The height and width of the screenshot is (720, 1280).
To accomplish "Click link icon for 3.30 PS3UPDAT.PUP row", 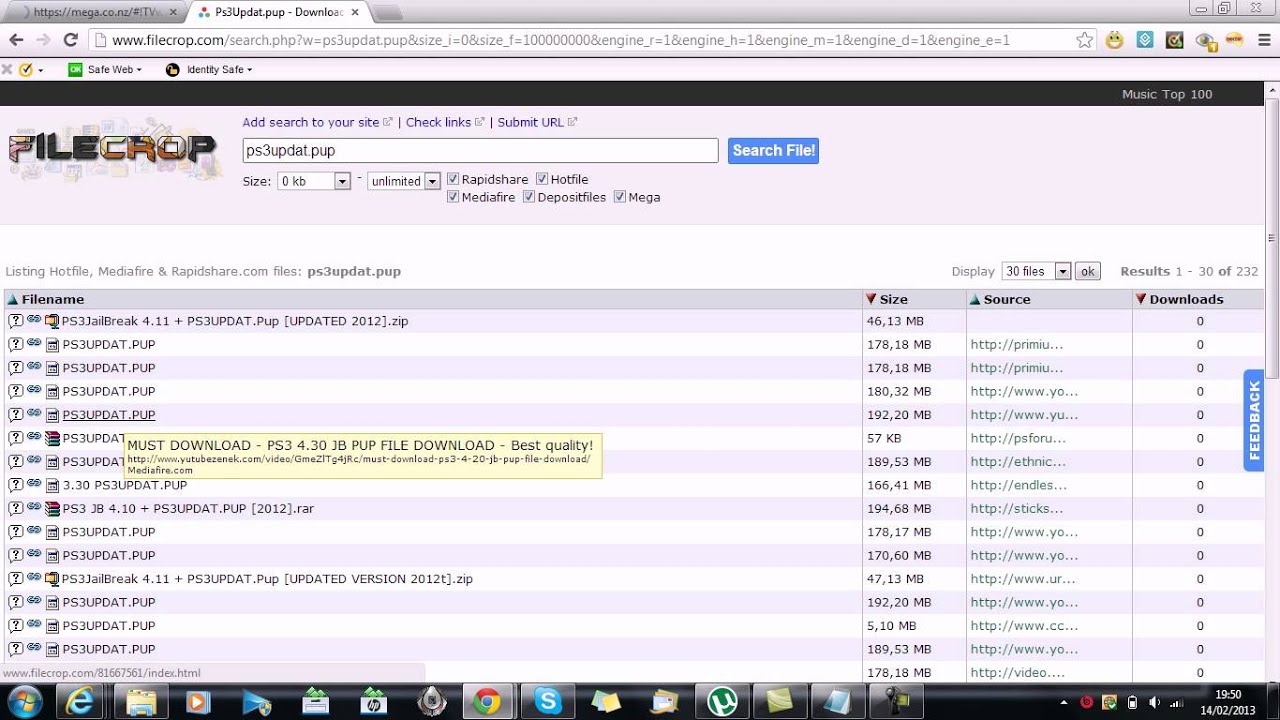I will point(34,484).
